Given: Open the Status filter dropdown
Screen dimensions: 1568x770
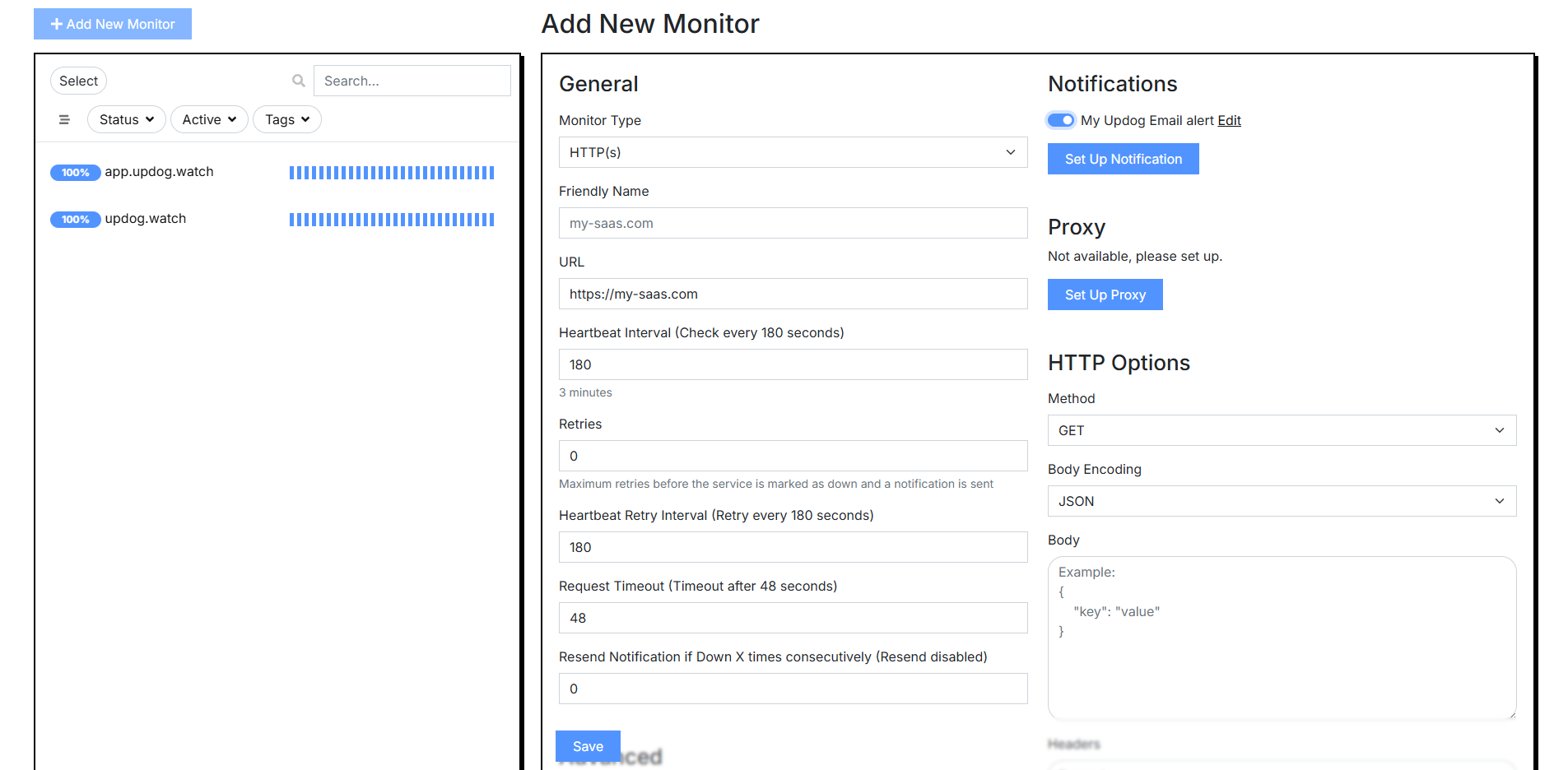Looking at the screenshot, I should tap(126, 119).
